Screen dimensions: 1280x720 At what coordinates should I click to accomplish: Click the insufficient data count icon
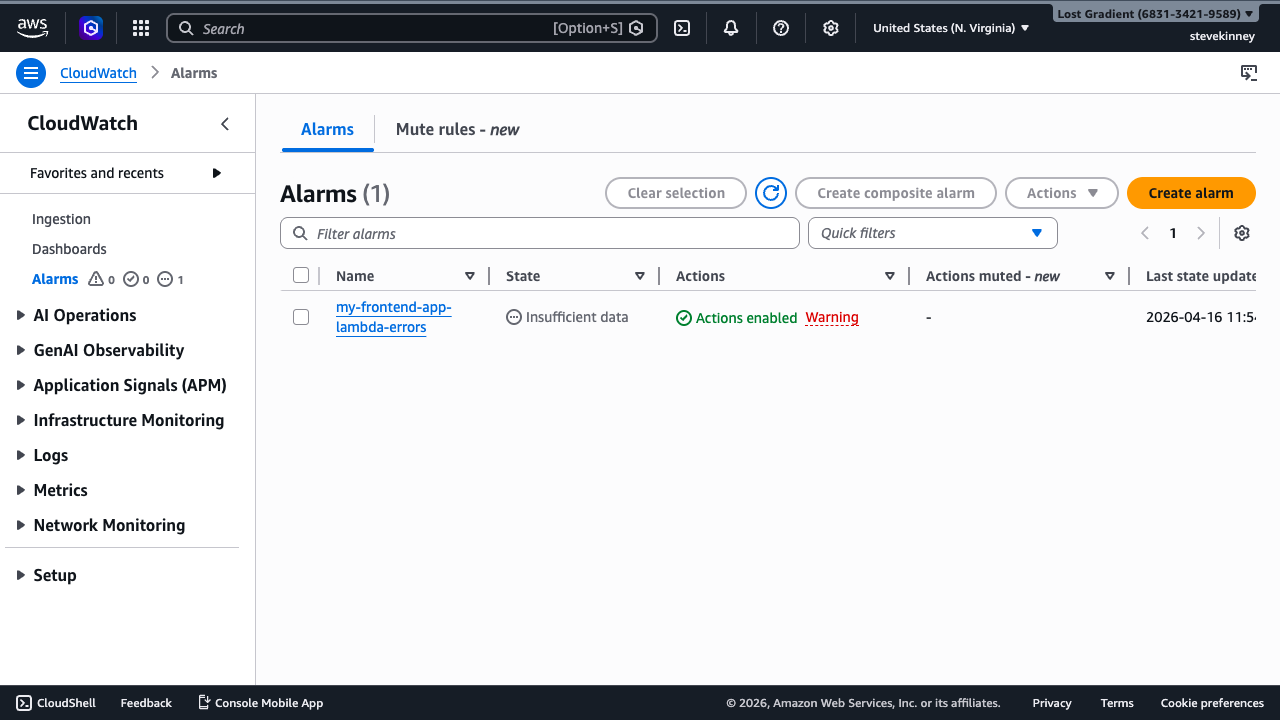point(165,279)
